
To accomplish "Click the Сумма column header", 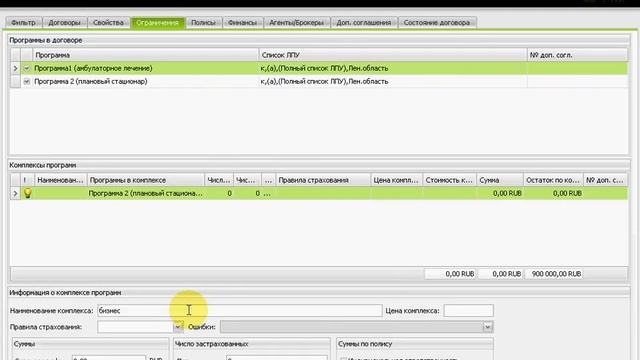I will 500,180.
